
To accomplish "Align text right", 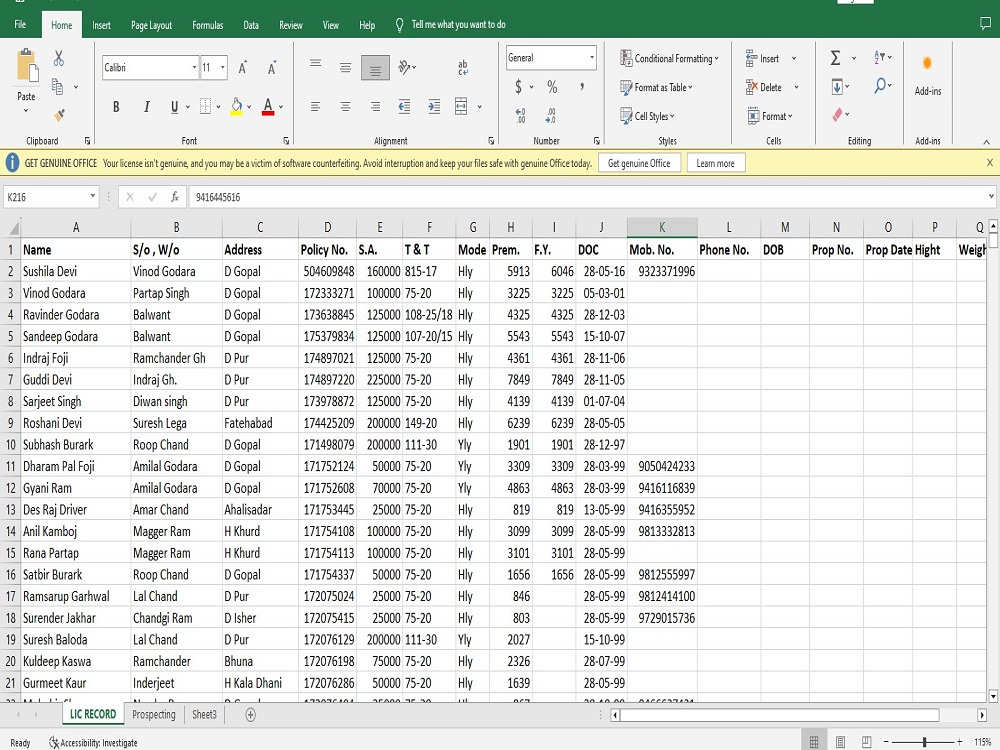I will tap(375, 107).
